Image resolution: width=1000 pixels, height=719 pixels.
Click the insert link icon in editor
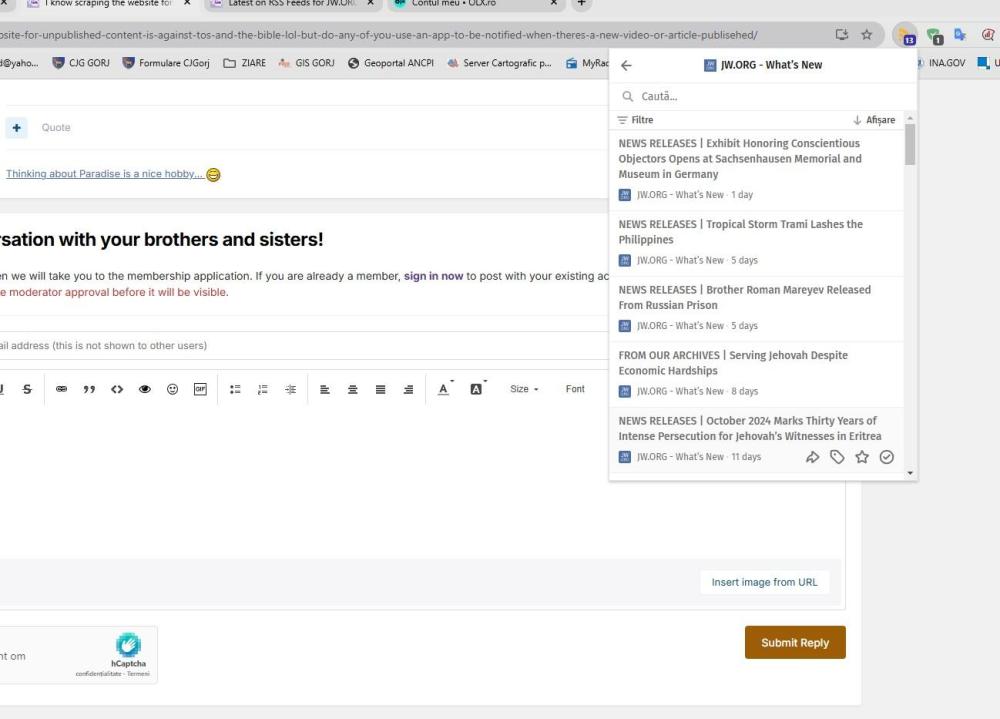pyautogui.click(x=62, y=389)
